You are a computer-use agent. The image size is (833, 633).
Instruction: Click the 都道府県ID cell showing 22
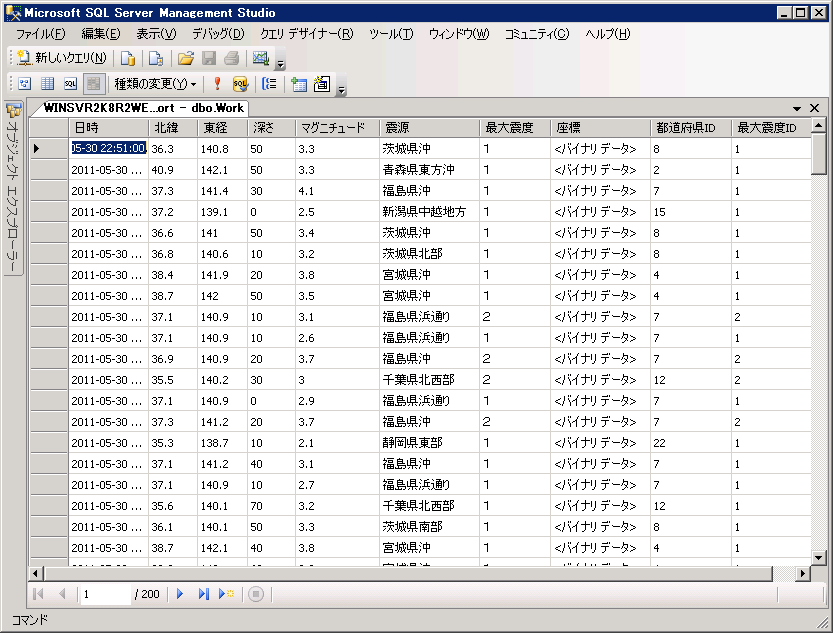(691, 442)
